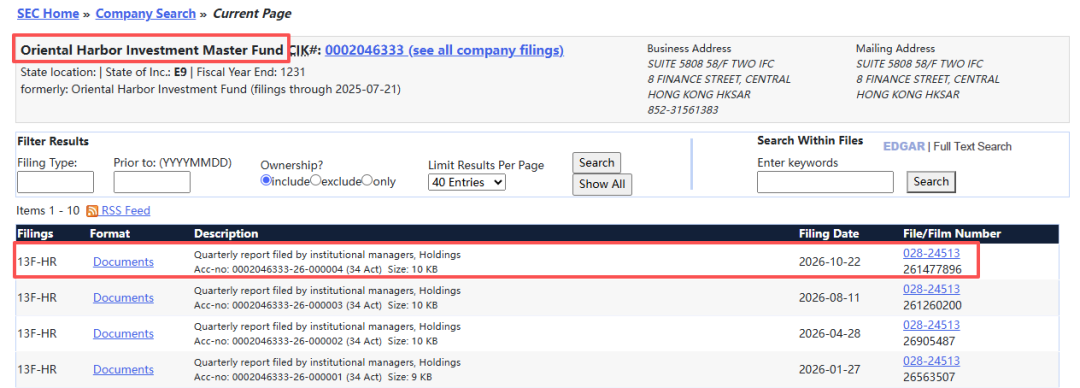Click the business phone 852-31561383
The image size is (1080, 388).
(x=683, y=110)
